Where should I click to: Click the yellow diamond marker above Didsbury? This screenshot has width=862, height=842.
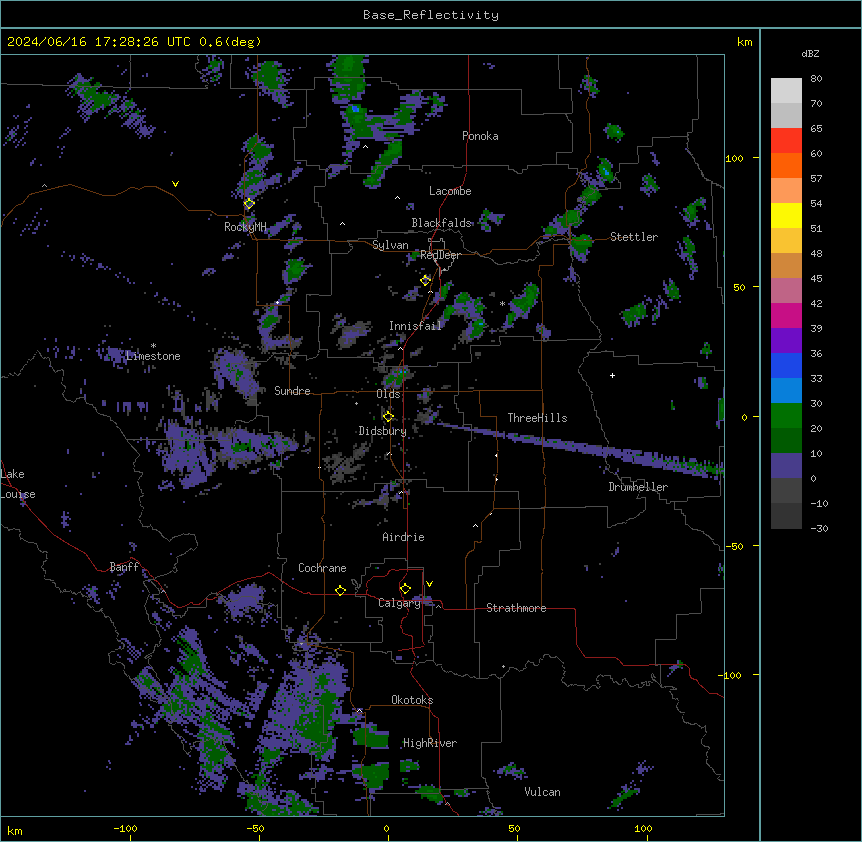388,417
